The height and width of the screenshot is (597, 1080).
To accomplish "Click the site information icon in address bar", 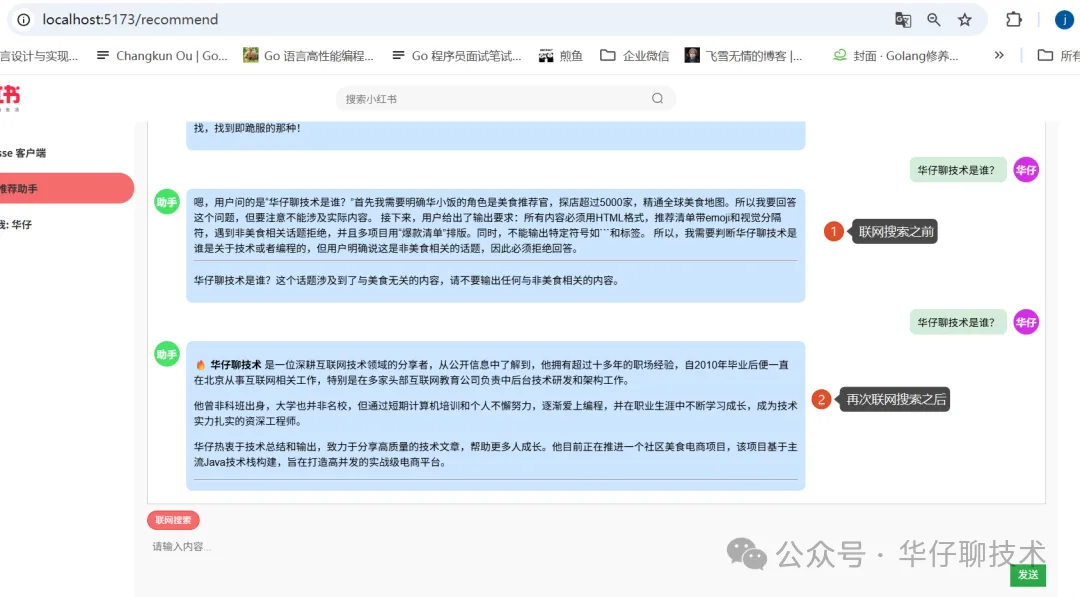I will point(23,19).
